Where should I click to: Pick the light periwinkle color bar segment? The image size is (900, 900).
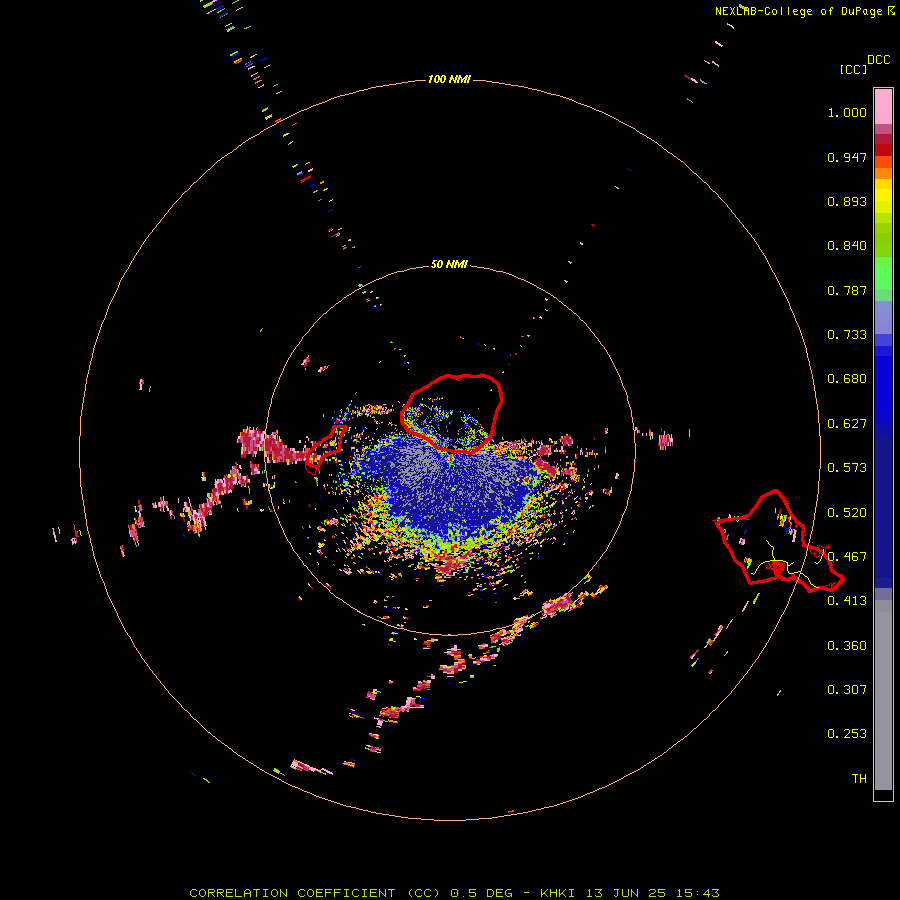(x=883, y=317)
